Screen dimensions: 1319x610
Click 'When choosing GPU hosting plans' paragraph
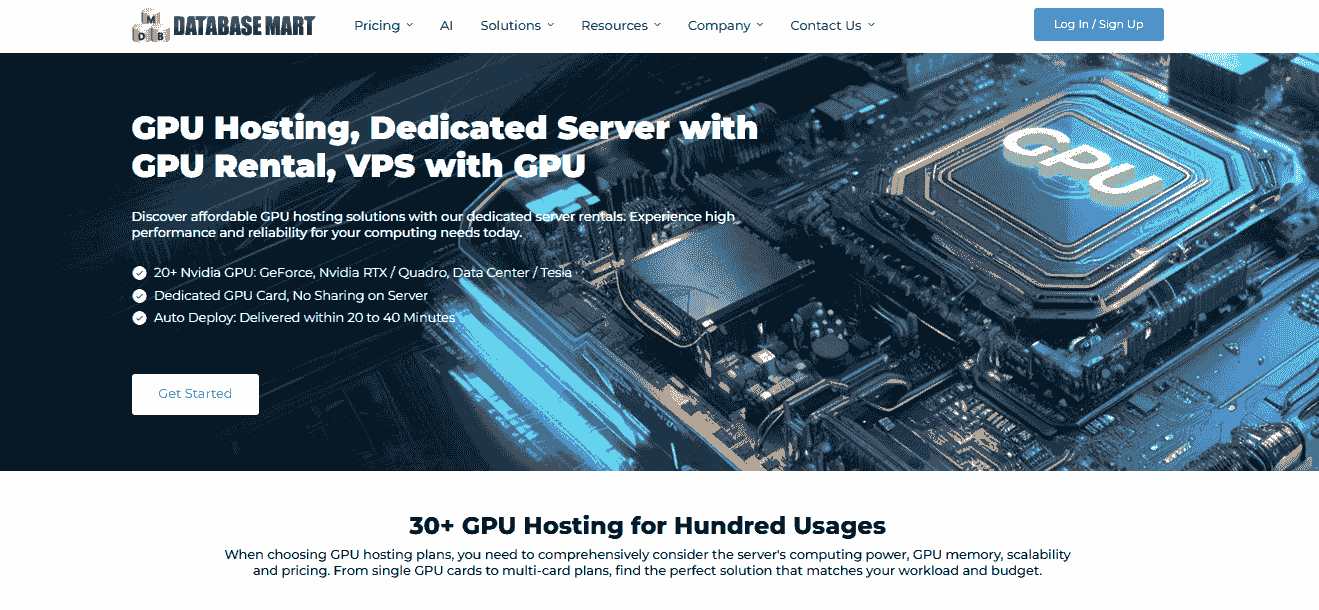647,563
